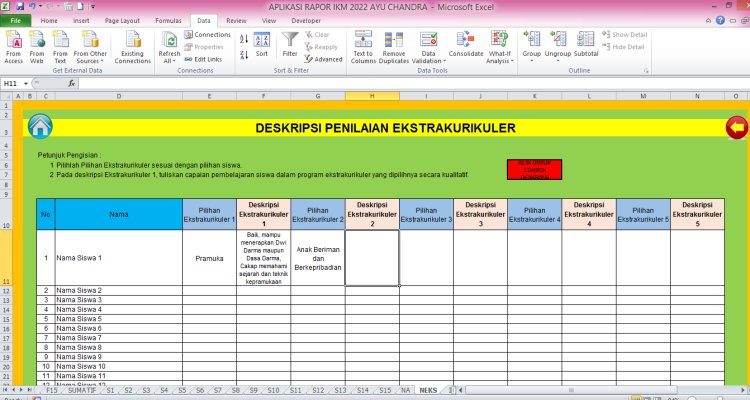Open the What-If Analysis dropdown
Image resolution: width=750 pixels, height=400 pixels.
500,58
